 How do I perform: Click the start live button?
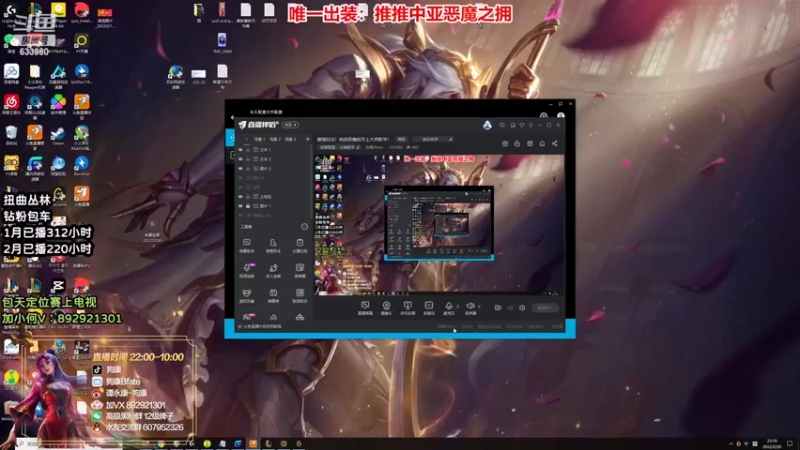[545, 308]
